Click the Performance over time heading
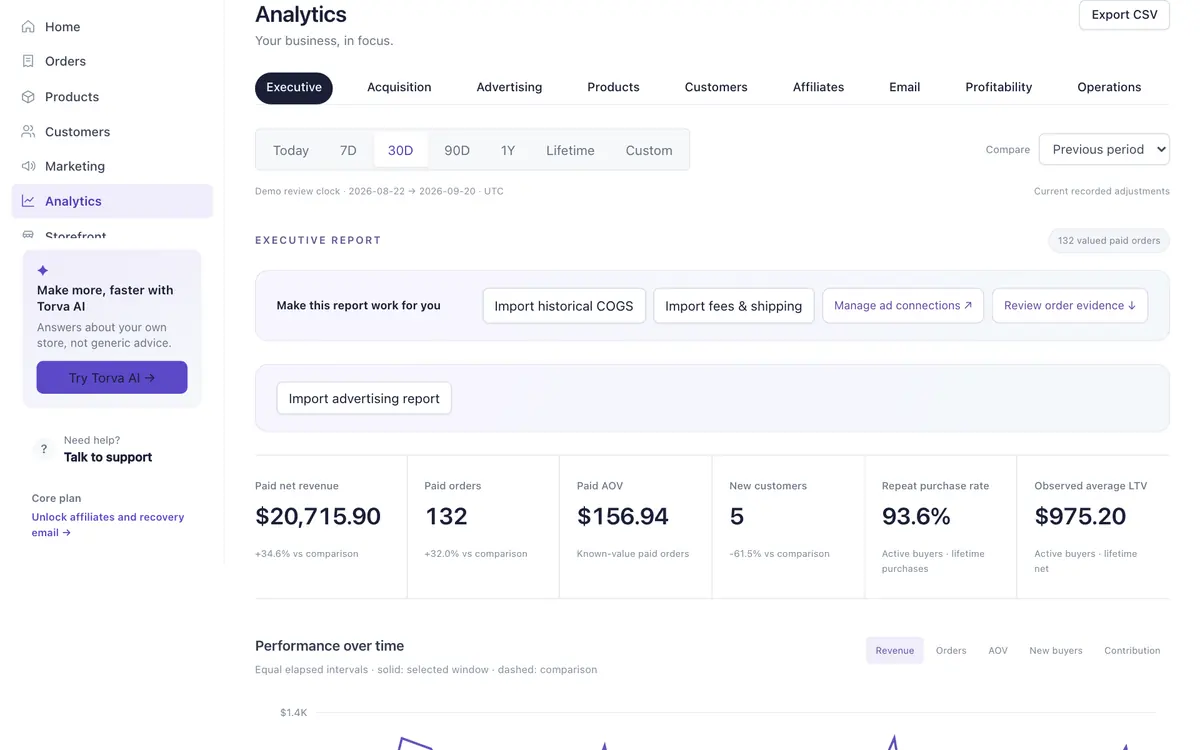The image size is (1200, 750). (x=329, y=646)
